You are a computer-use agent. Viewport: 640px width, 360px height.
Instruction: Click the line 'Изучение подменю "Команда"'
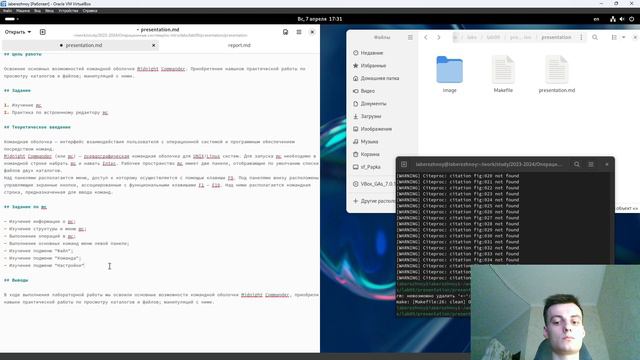click(43, 258)
